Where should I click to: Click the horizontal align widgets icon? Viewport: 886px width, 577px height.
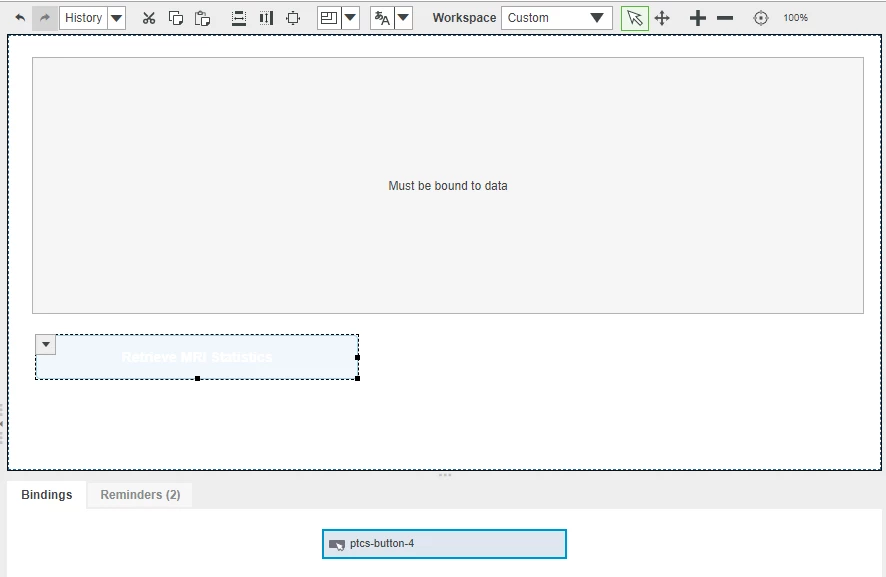pyautogui.click(x=239, y=18)
